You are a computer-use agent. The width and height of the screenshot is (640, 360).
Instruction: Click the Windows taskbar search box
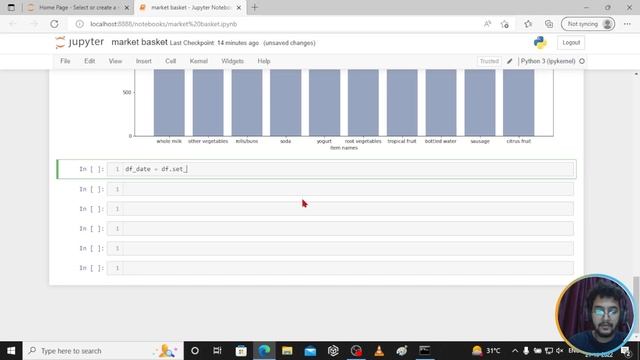pyautogui.click(x=103, y=351)
